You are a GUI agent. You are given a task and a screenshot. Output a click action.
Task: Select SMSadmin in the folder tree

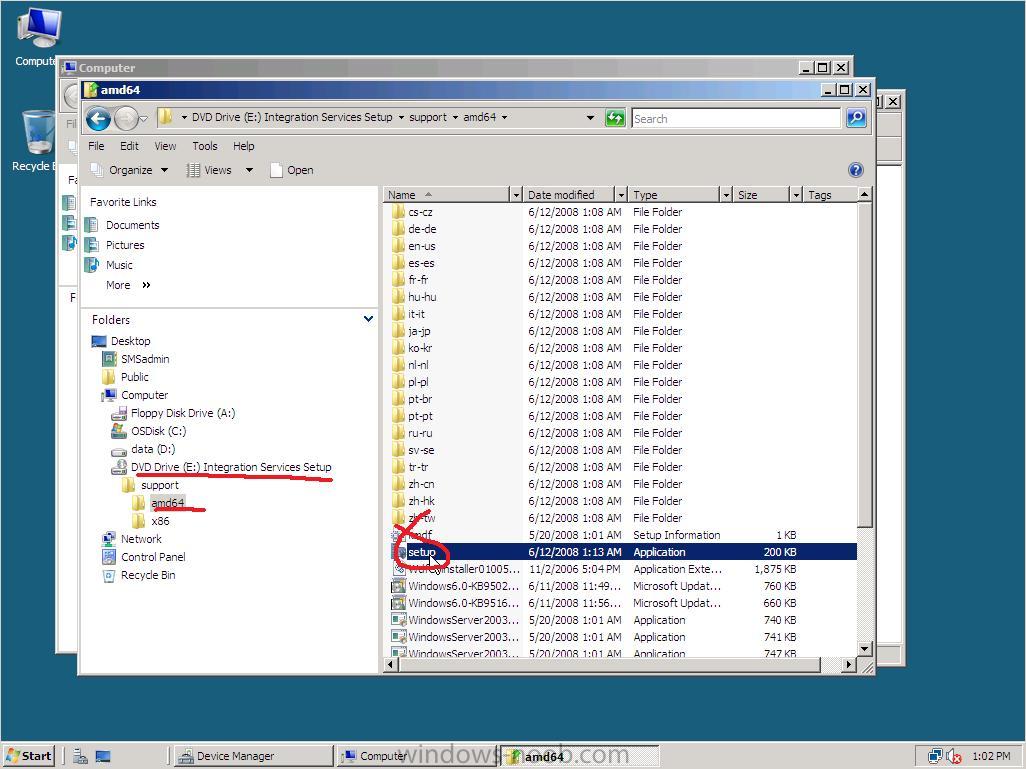(x=145, y=359)
